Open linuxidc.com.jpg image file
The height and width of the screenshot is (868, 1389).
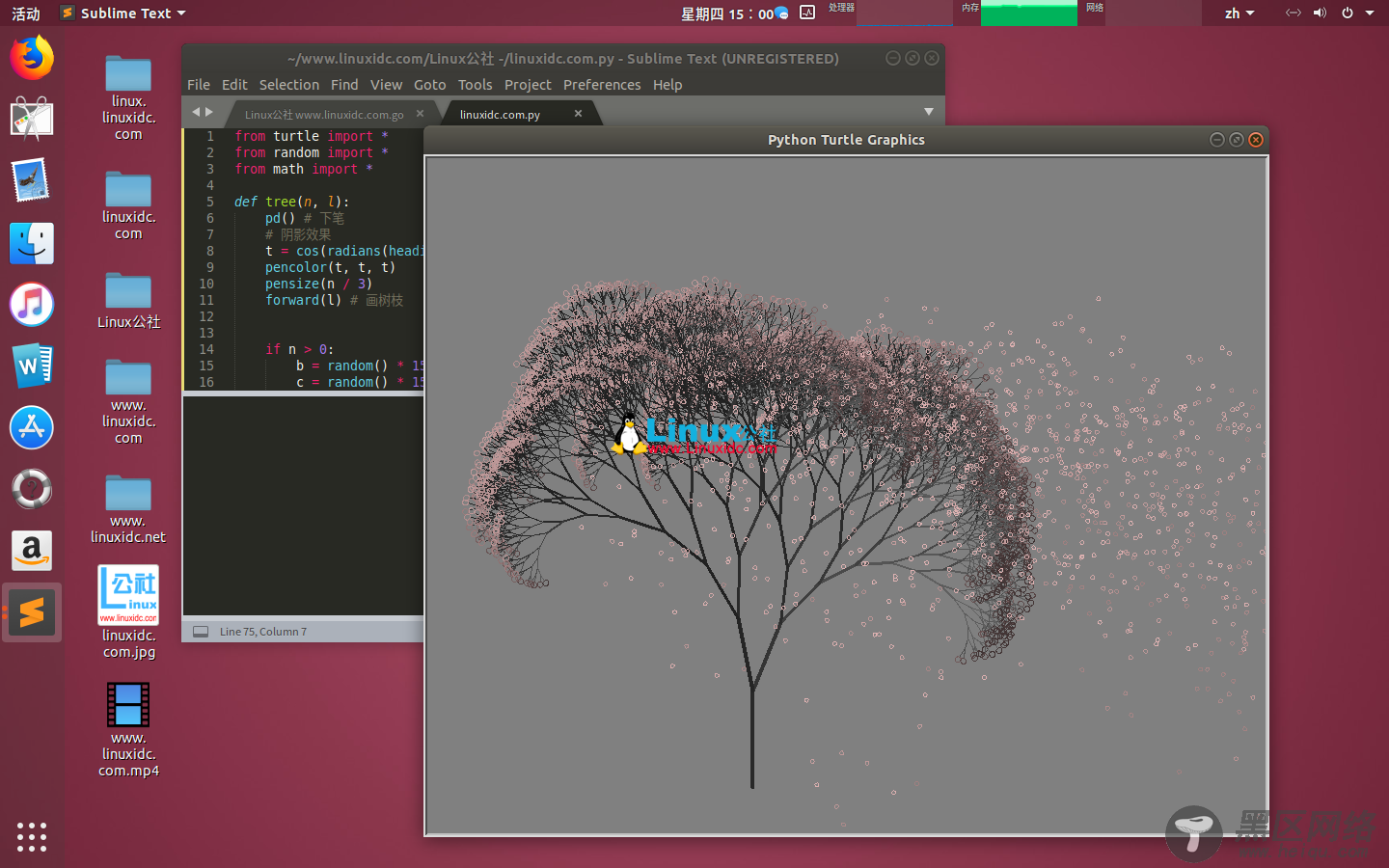(x=128, y=612)
